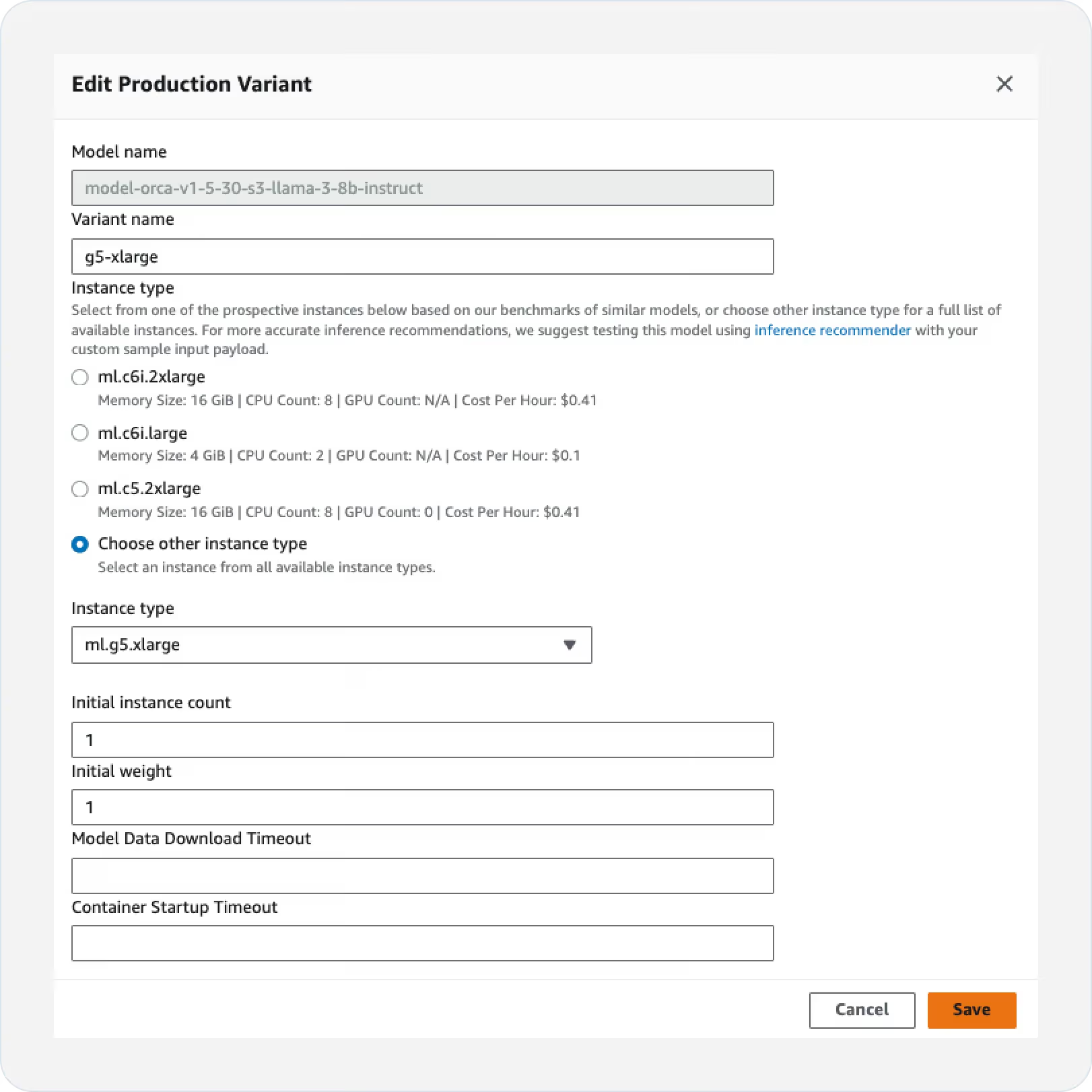
Task: Click the ml.c6i.large cost description text
Action: click(339, 456)
